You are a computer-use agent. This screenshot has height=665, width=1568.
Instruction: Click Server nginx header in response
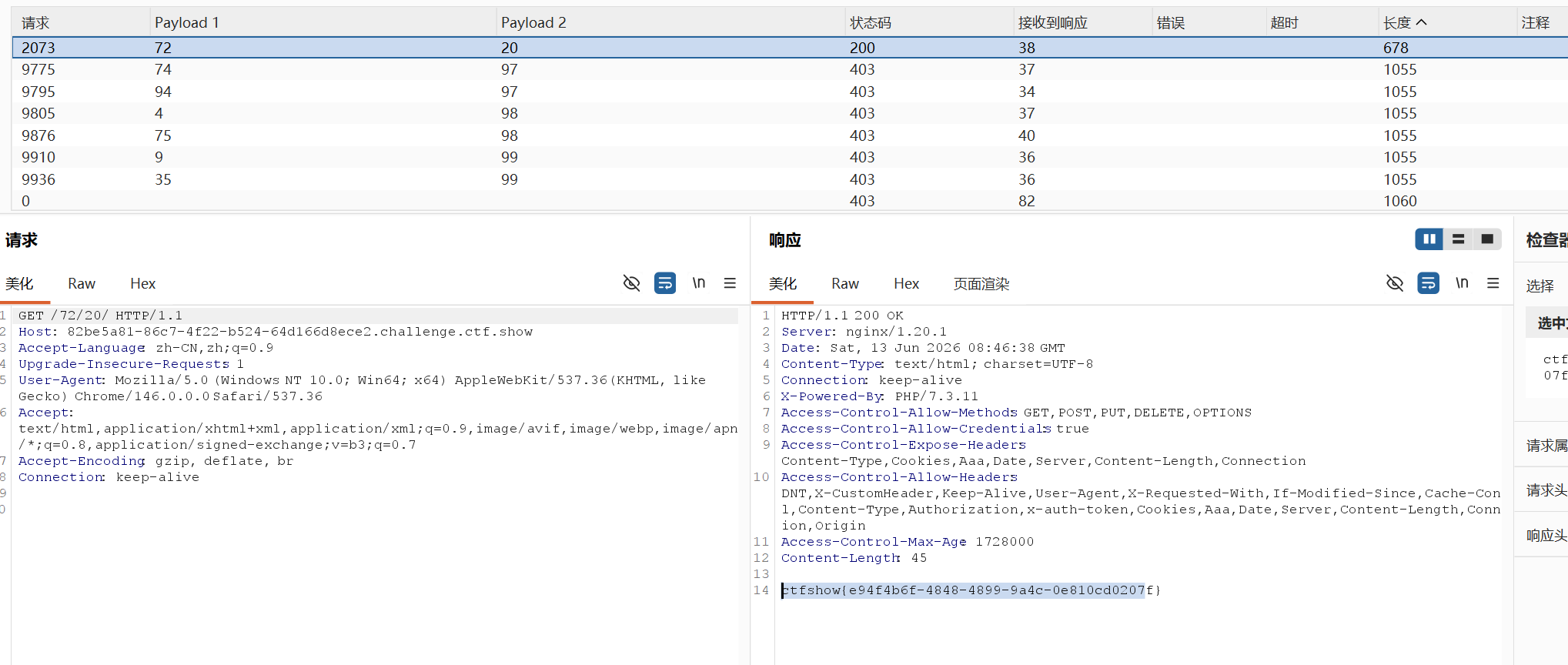(x=864, y=332)
